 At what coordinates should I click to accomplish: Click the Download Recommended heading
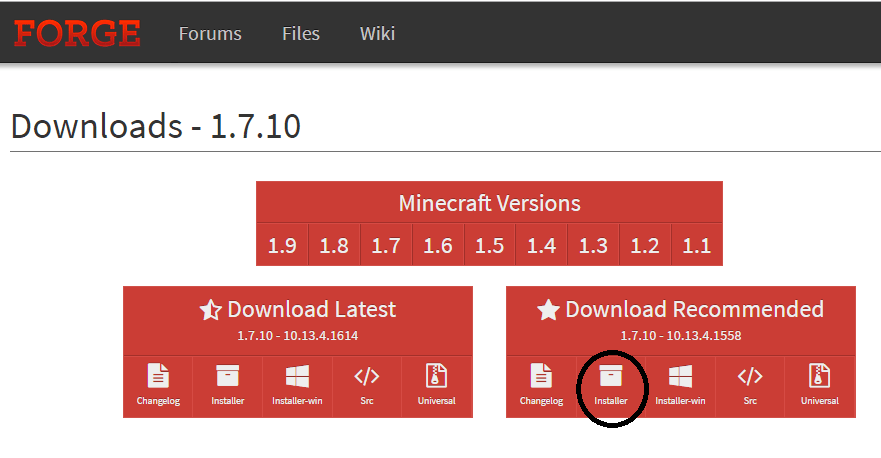[x=680, y=310]
